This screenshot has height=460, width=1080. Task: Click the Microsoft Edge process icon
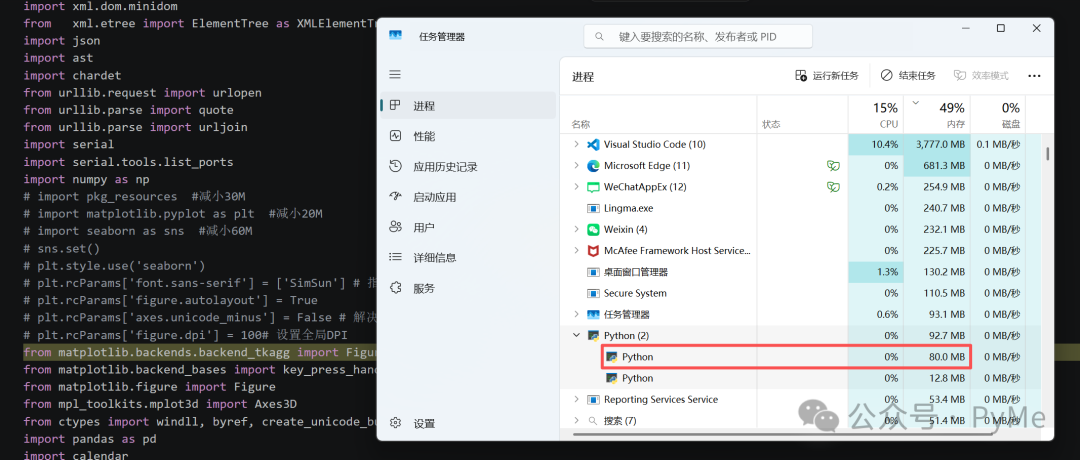click(x=593, y=165)
